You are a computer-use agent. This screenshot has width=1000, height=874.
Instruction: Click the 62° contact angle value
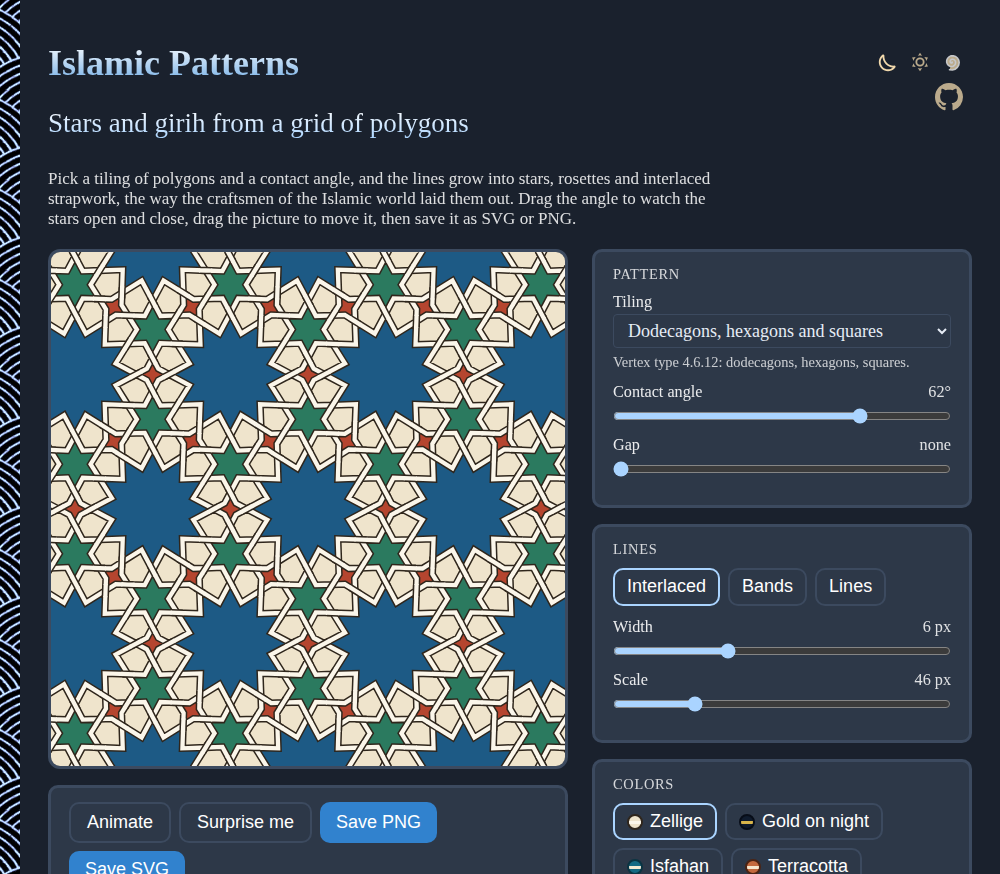click(x=939, y=392)
